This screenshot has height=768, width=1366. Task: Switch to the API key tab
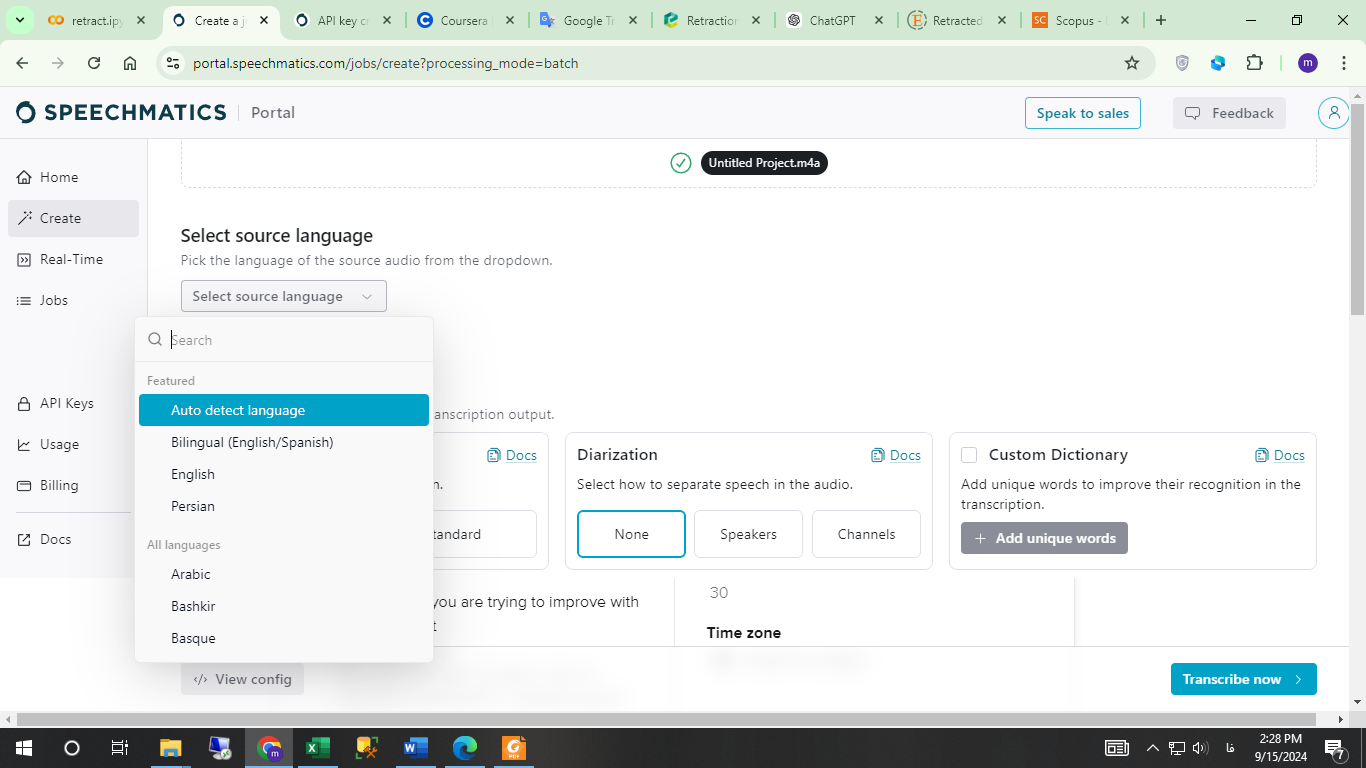343,20
